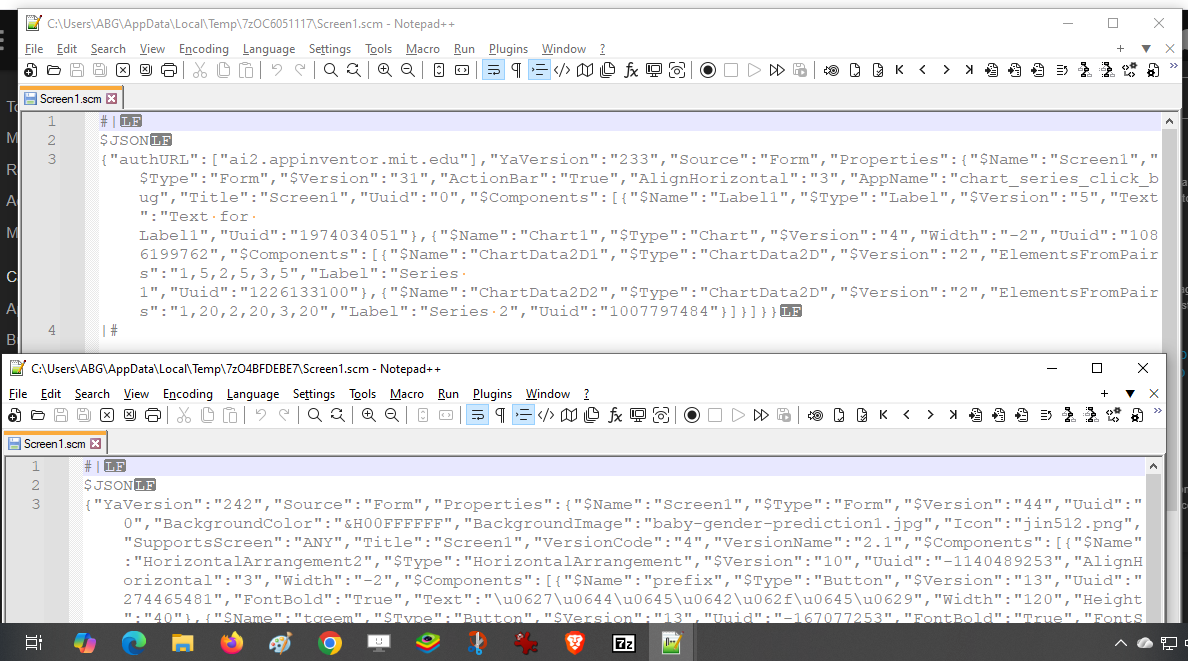Open Google Chrome from the taskbar

[x=330, y=644]
